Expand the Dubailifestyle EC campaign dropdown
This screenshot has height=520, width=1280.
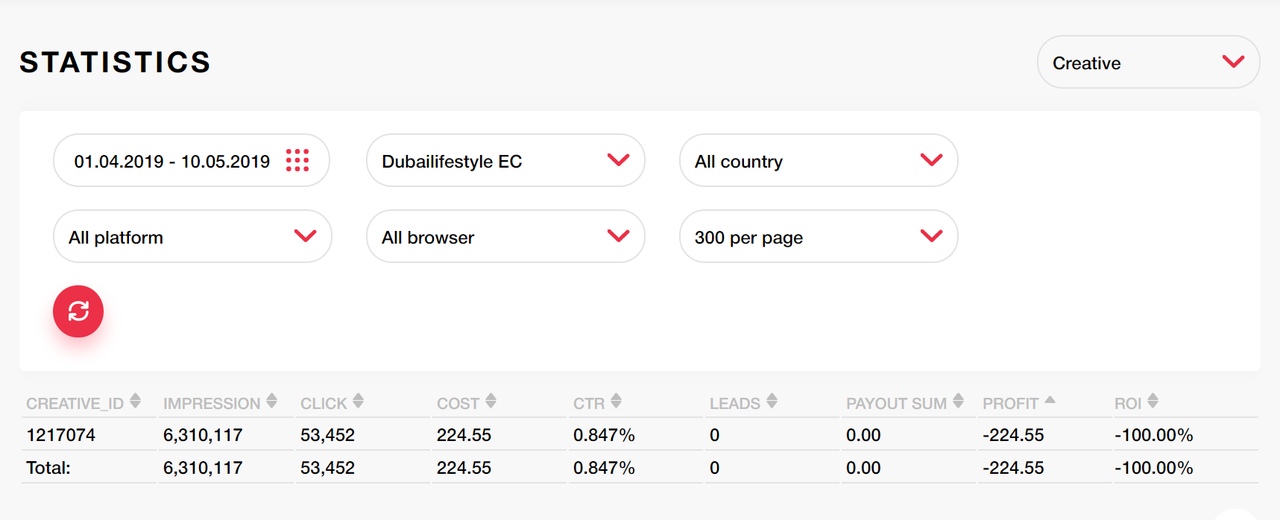[505, 161]
